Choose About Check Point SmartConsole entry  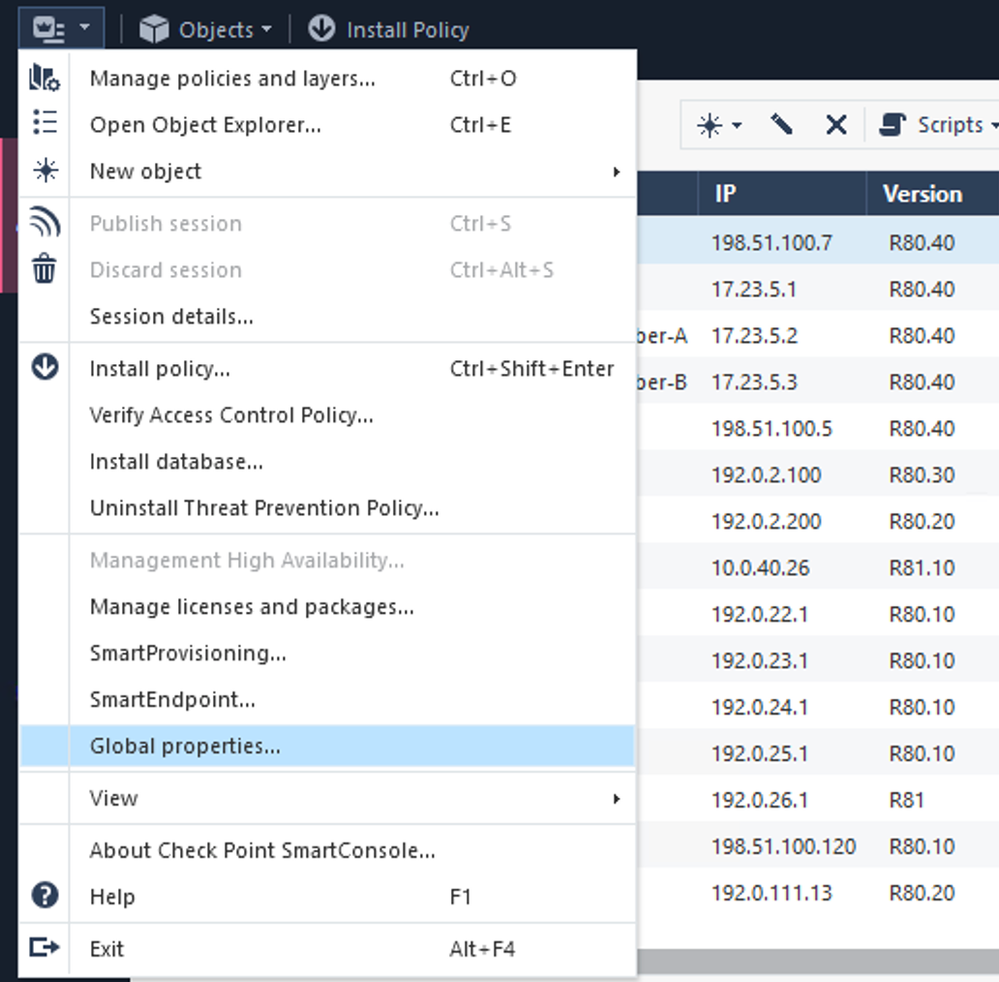tap(327, 851)
